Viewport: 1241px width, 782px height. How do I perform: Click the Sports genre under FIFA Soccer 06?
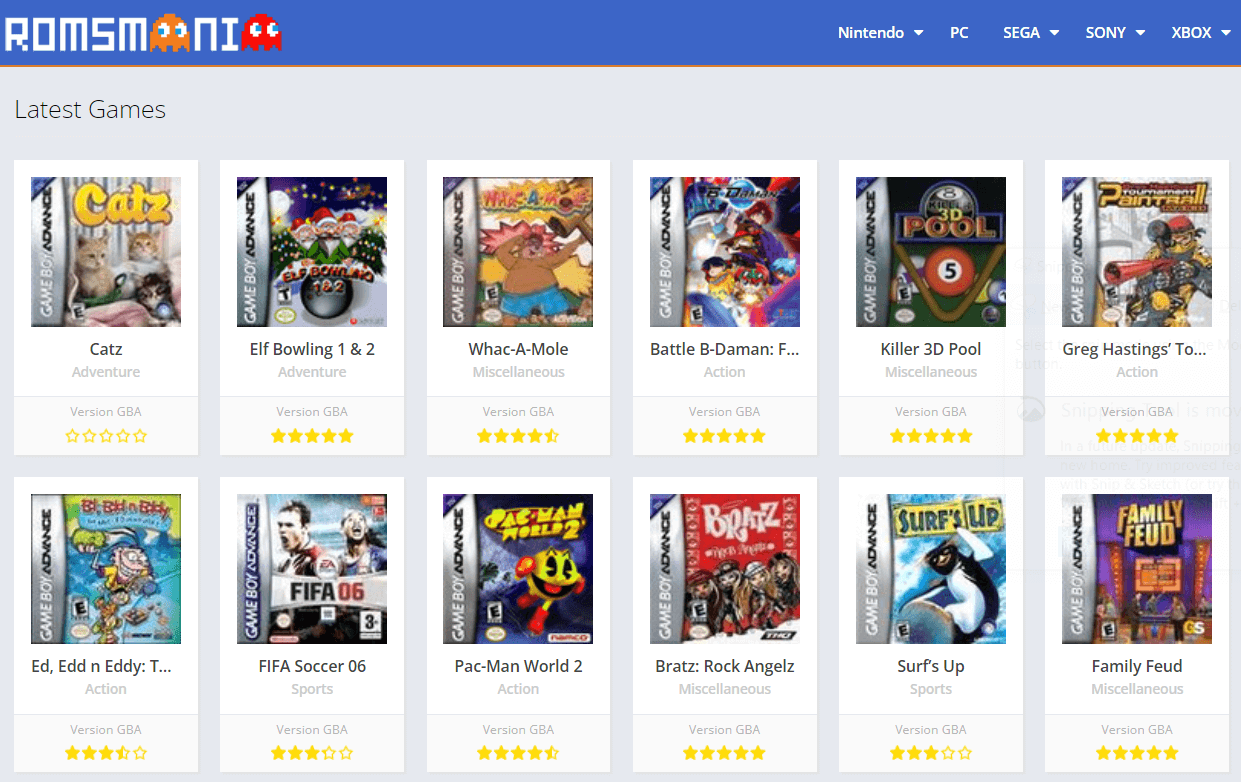point(312,689)
